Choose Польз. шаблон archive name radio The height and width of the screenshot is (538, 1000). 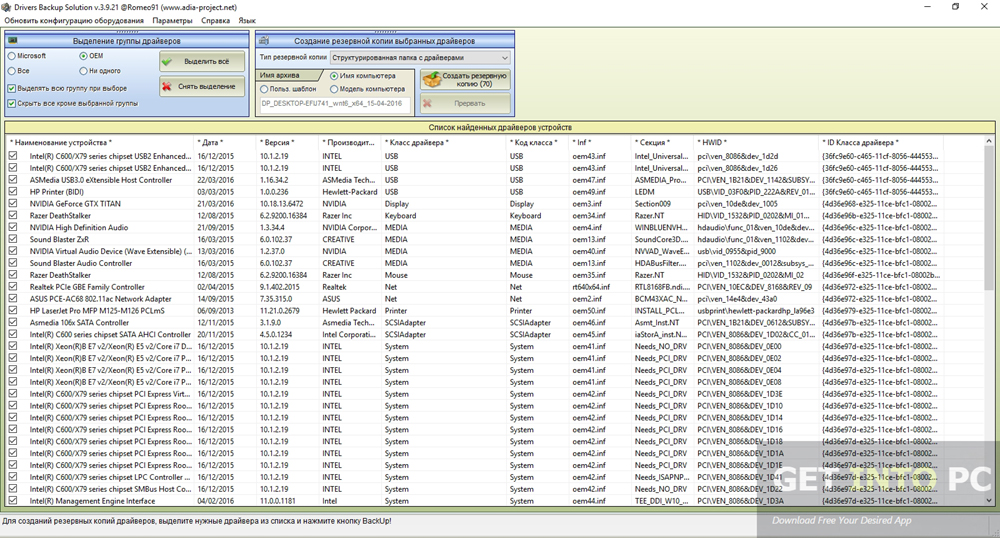click(264, 89)
